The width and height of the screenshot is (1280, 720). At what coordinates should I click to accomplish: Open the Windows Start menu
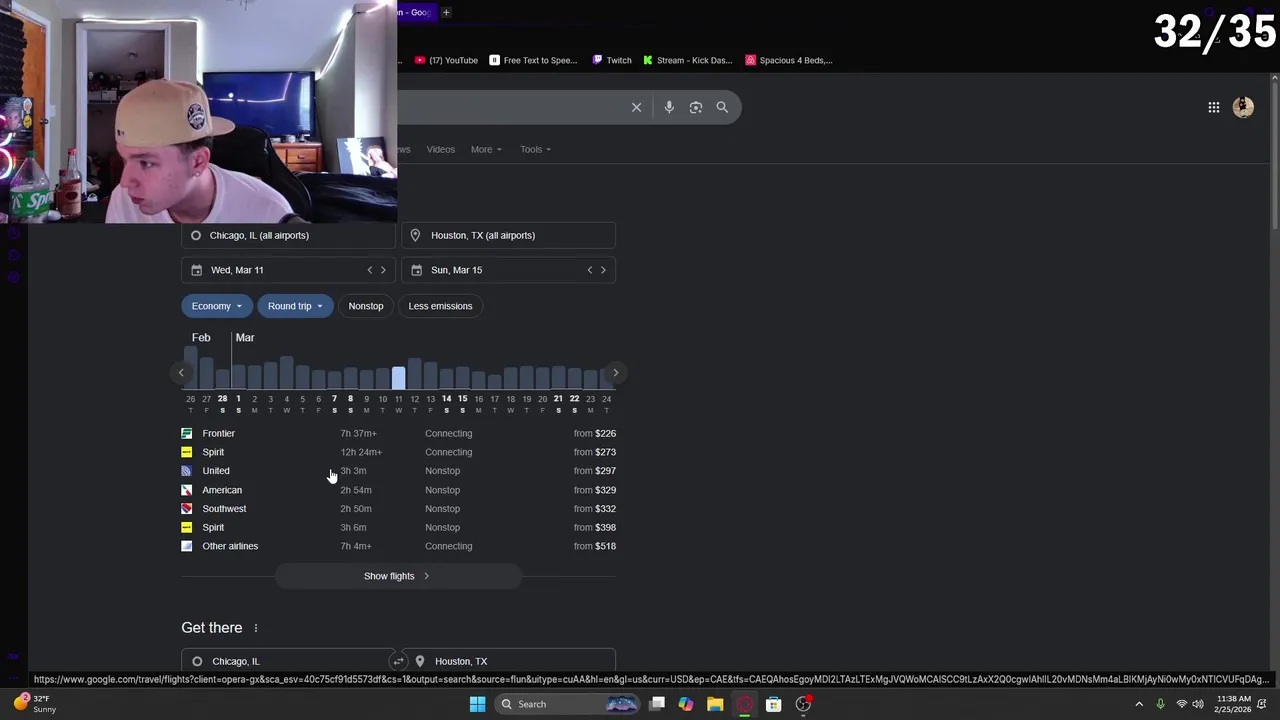point(477,704)
